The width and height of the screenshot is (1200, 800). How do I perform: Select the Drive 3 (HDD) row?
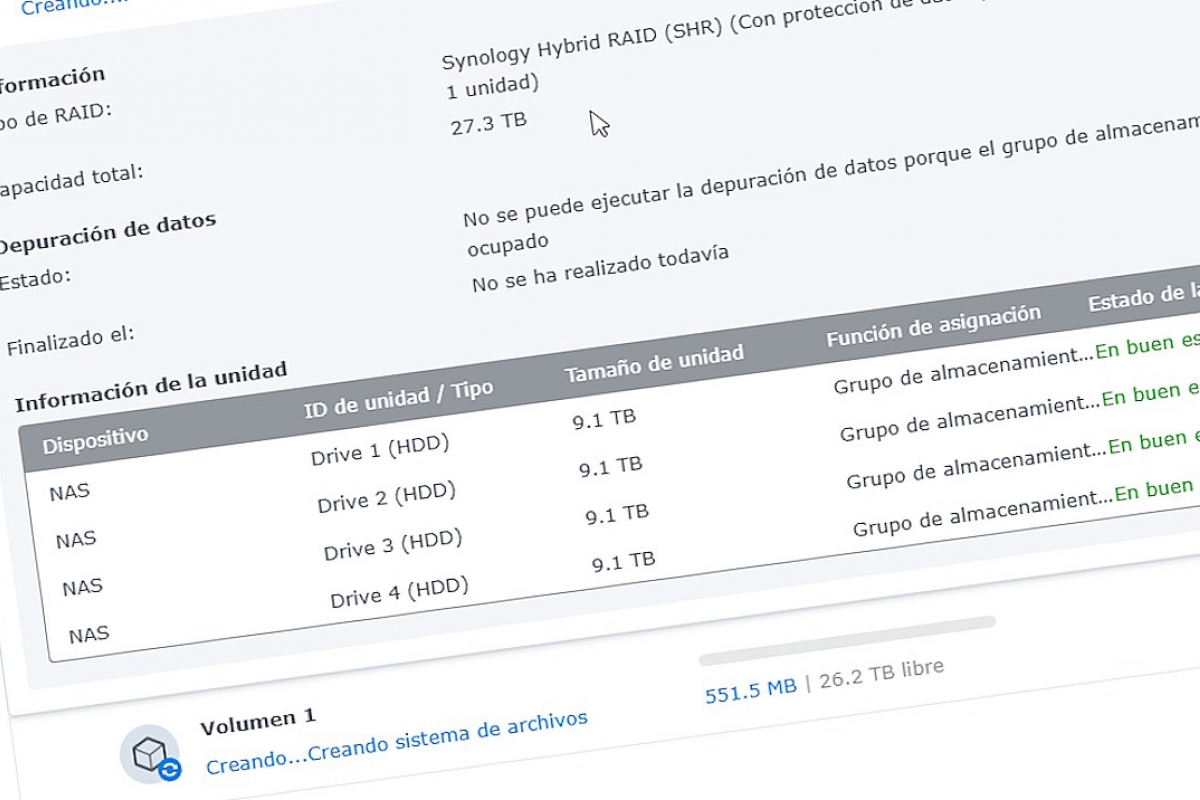(392, 545)
